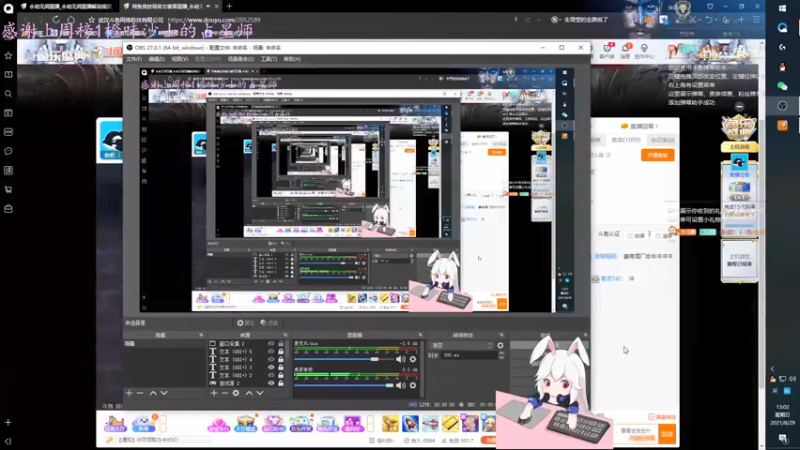The image size is (800, 450).
Task: Move selected source down in sources panel
Action: pyautogui.click(x=260, y=393)
